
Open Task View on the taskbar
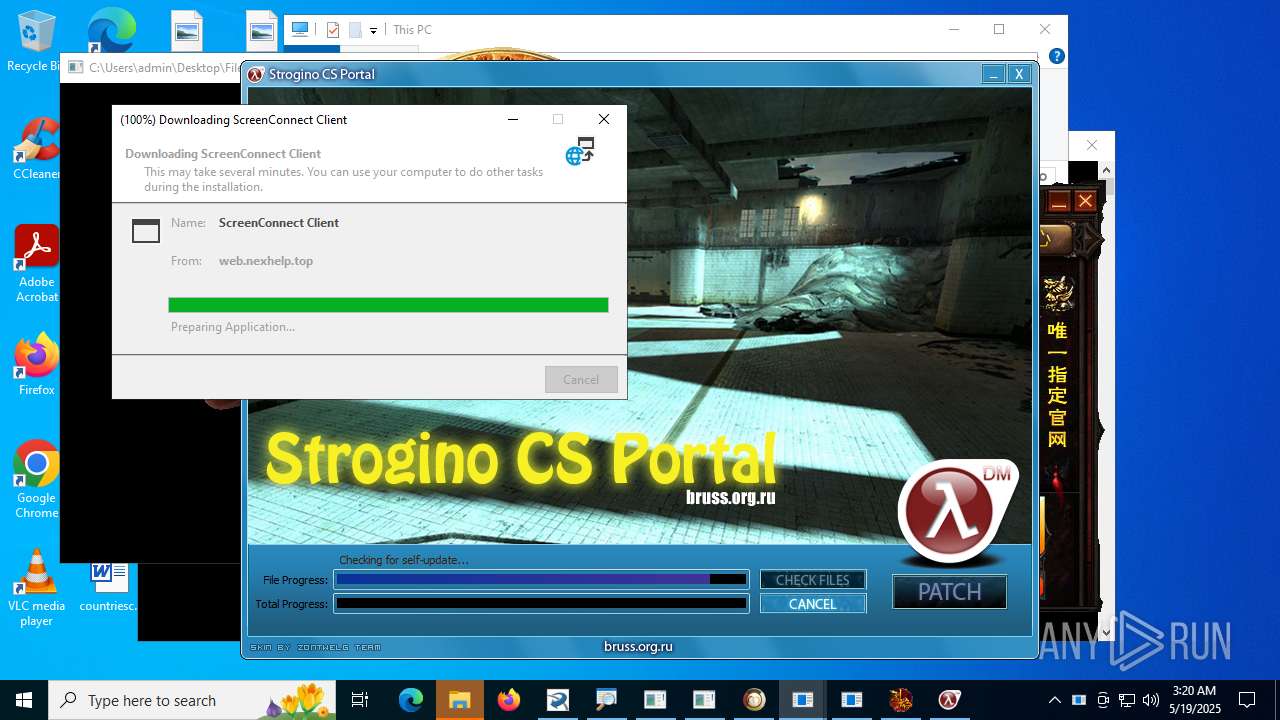[x=360, y=700]
